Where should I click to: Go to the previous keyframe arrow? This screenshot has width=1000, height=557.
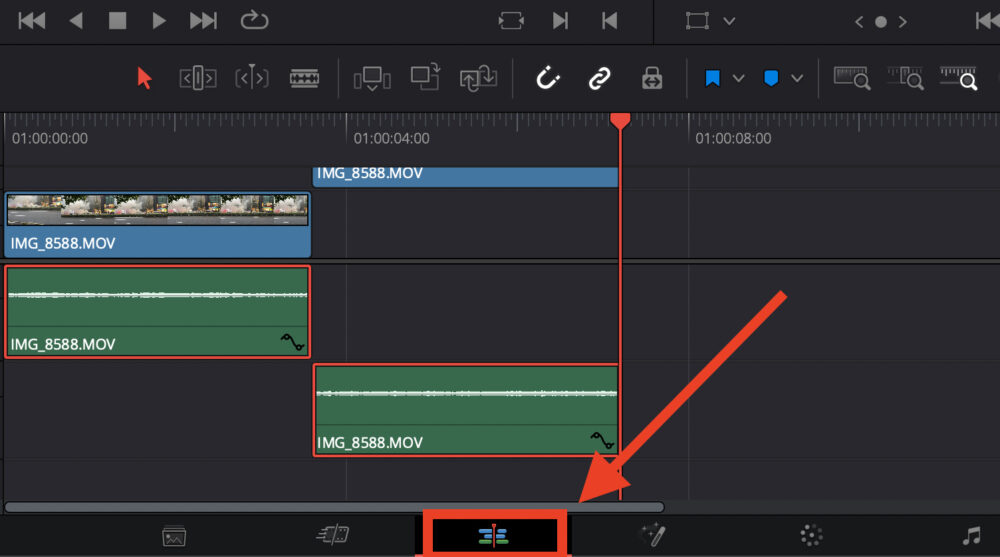click(859, 22)
